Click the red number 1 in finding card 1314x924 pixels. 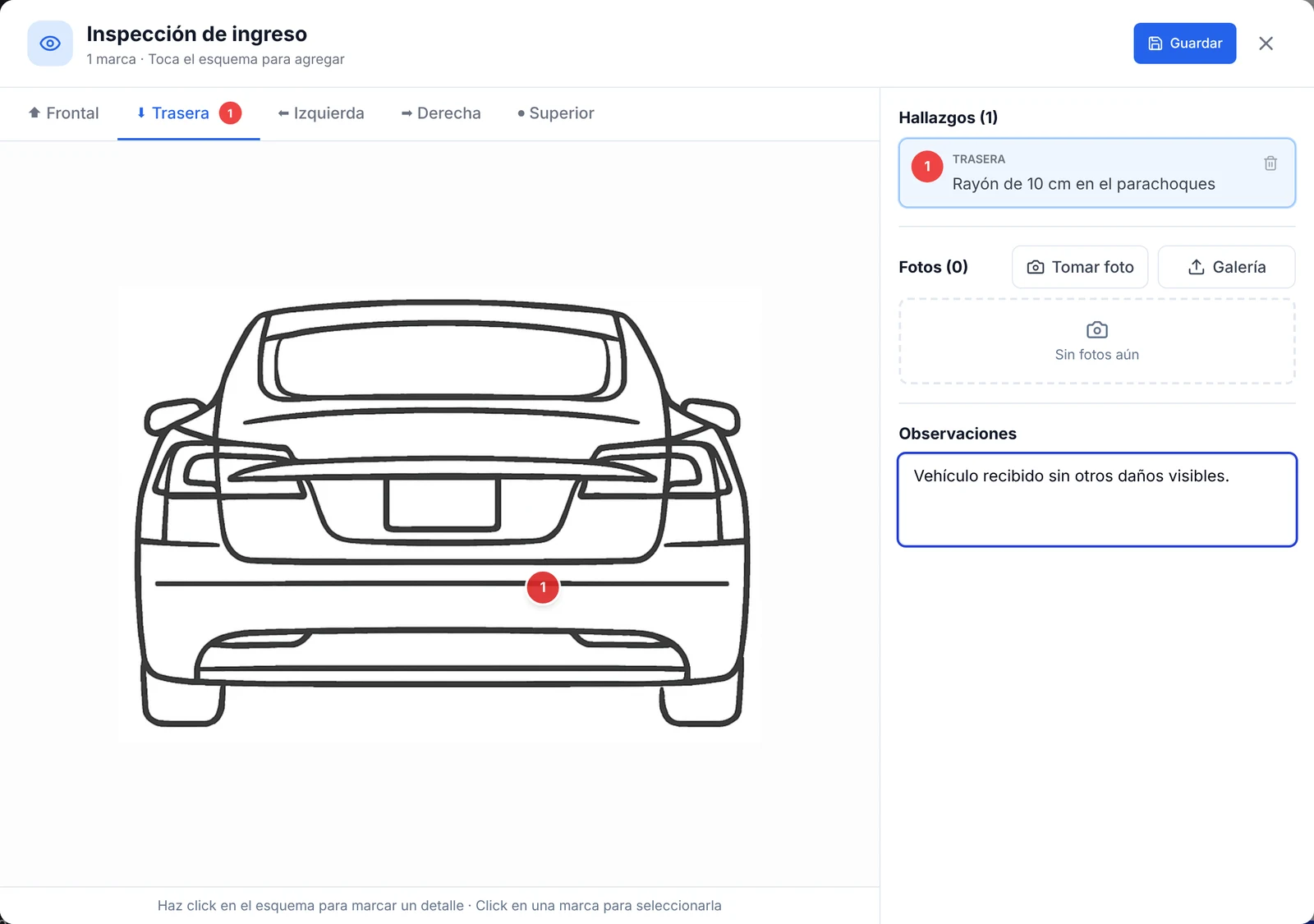tap(927, 166)
